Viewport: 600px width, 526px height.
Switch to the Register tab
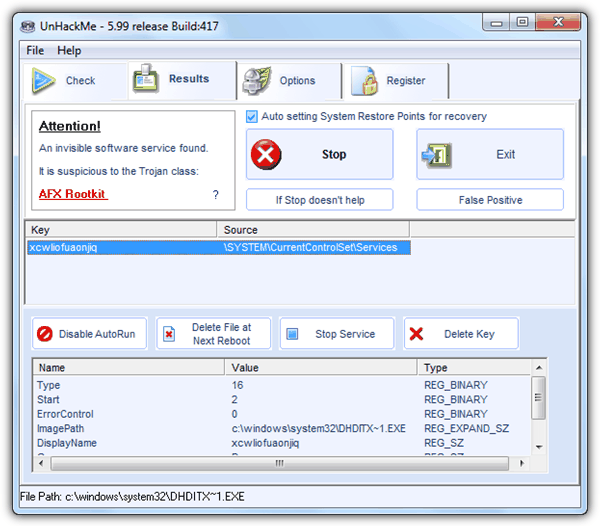point(396,81)
